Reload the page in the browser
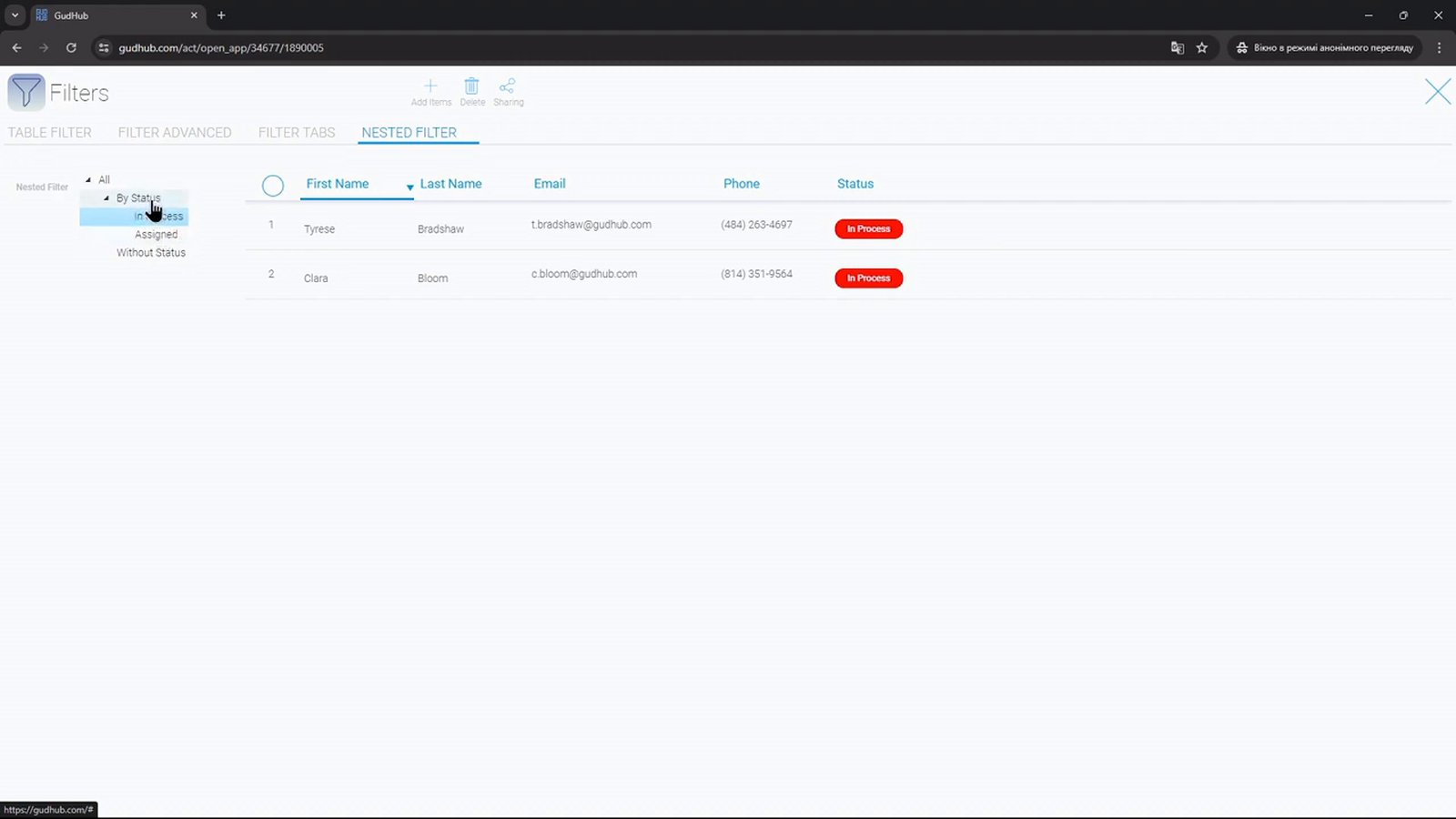The width and height of the screenshot is (1456, 819). [x=71, y=47]
